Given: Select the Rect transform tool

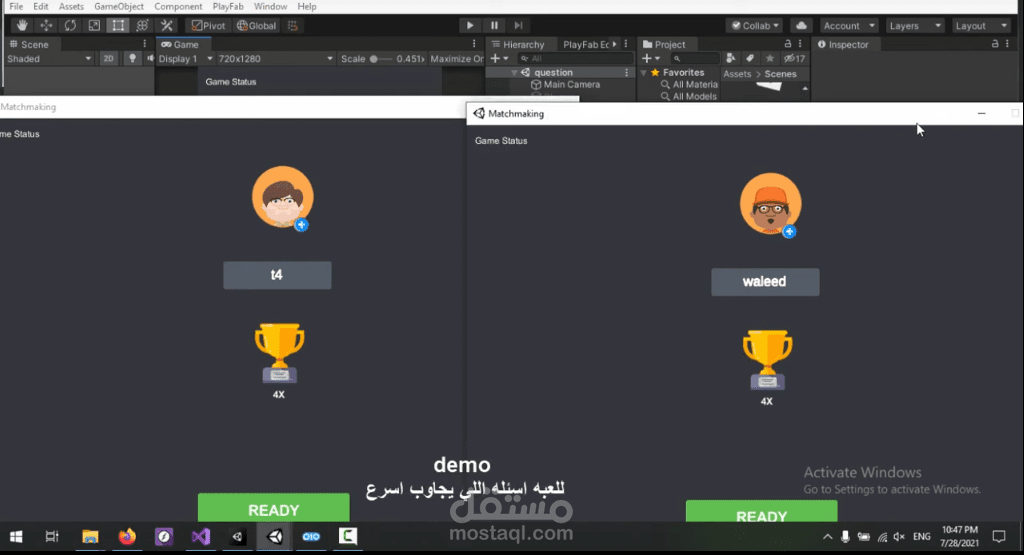Looking at the screenshot, I should pos(118,25).
